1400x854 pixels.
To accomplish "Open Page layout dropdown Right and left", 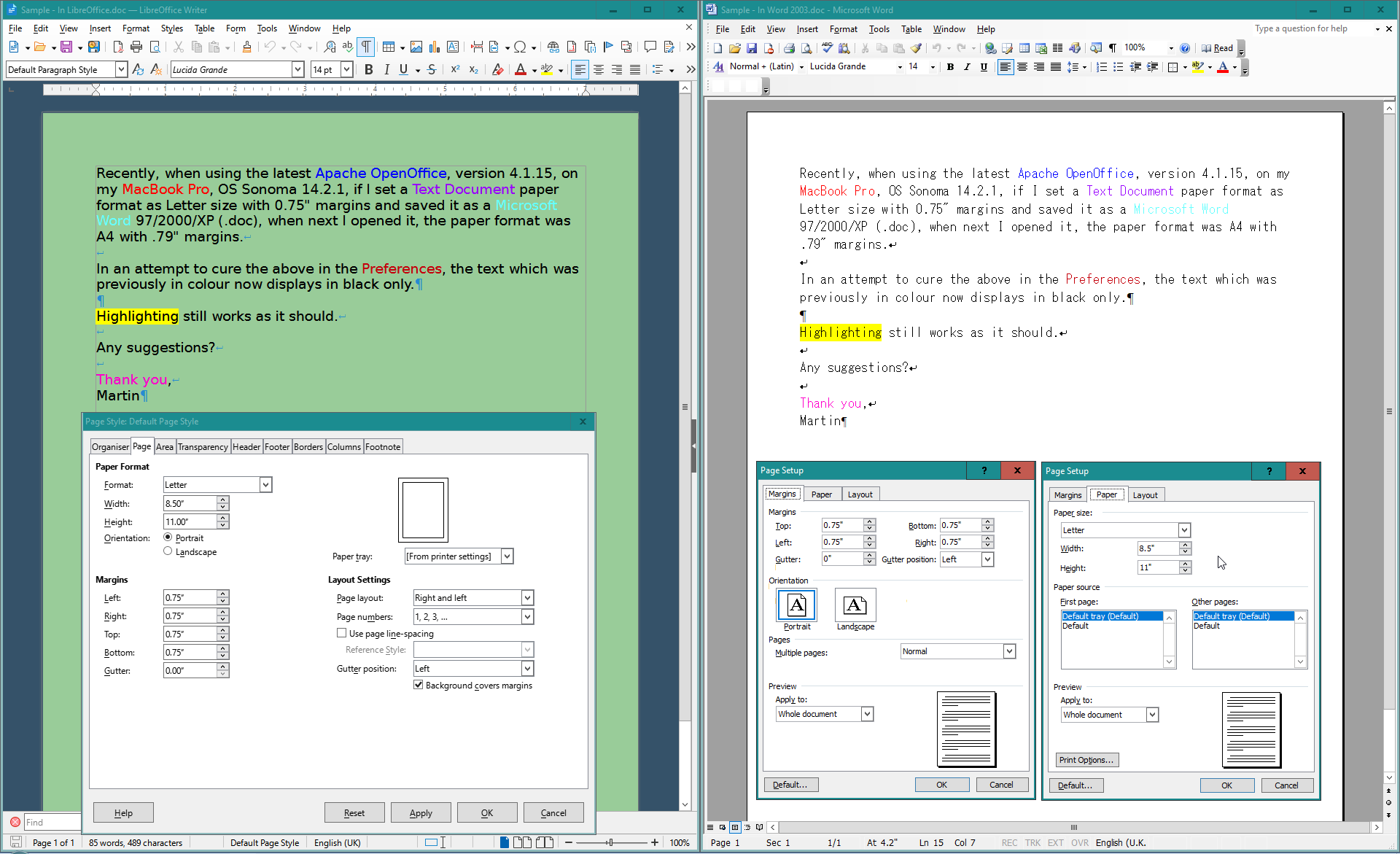I will pyautogui.click(x=527, y=597).
